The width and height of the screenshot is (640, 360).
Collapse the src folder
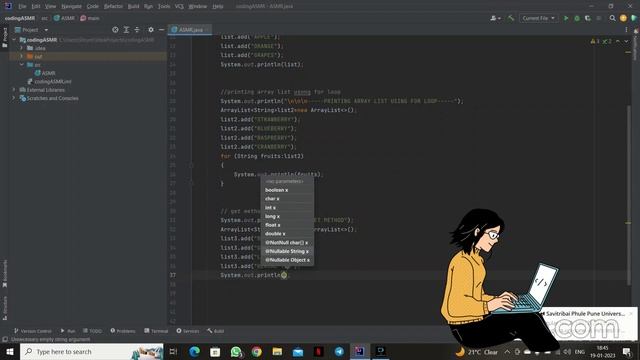pos(22,65)
